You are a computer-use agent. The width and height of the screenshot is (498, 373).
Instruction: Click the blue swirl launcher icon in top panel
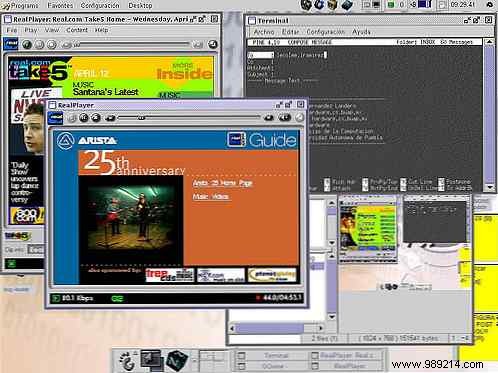[x=319, y=5]
